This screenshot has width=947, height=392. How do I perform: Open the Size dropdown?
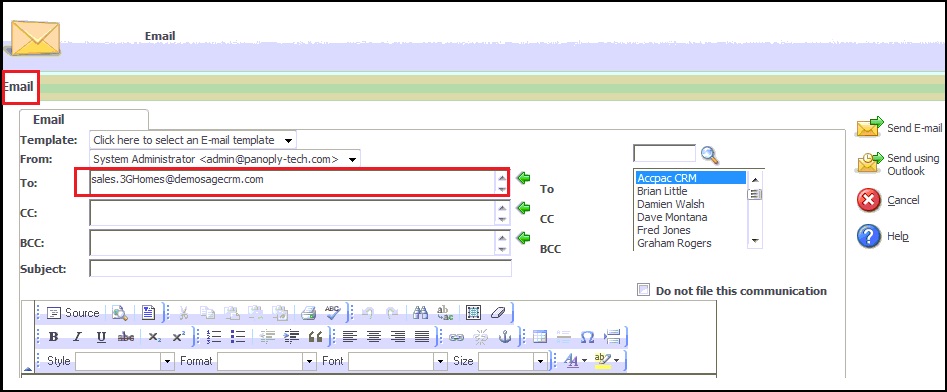coord(540,362)
